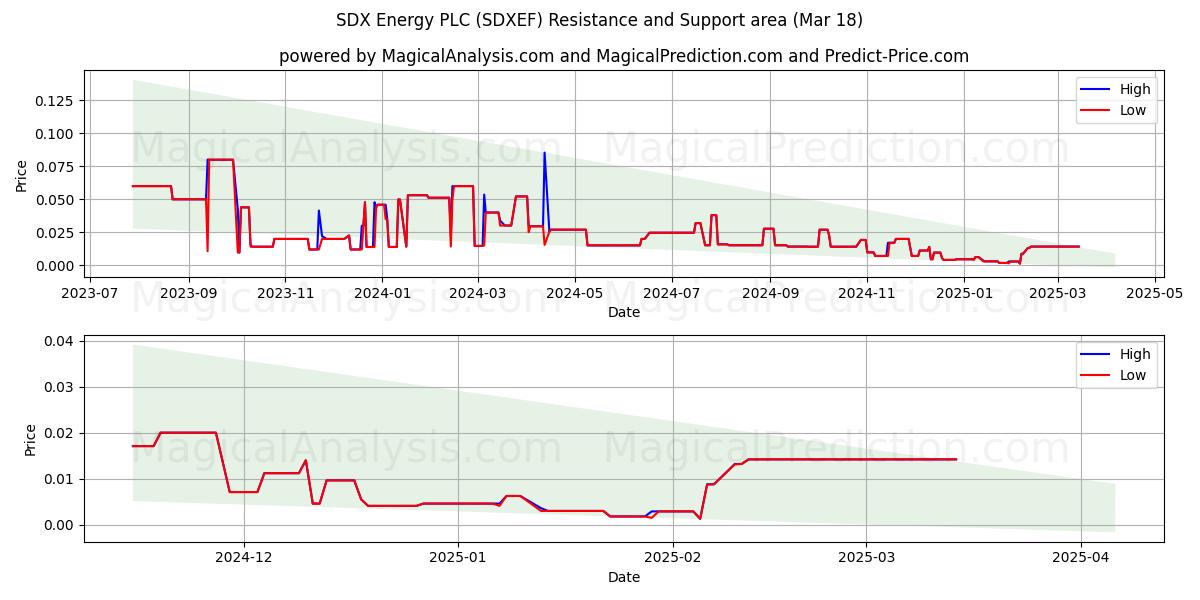The image size is (1200, 600).
Task: Click the top chart x-axis tick label '2024-05'
Action: (x=574, y=294)
